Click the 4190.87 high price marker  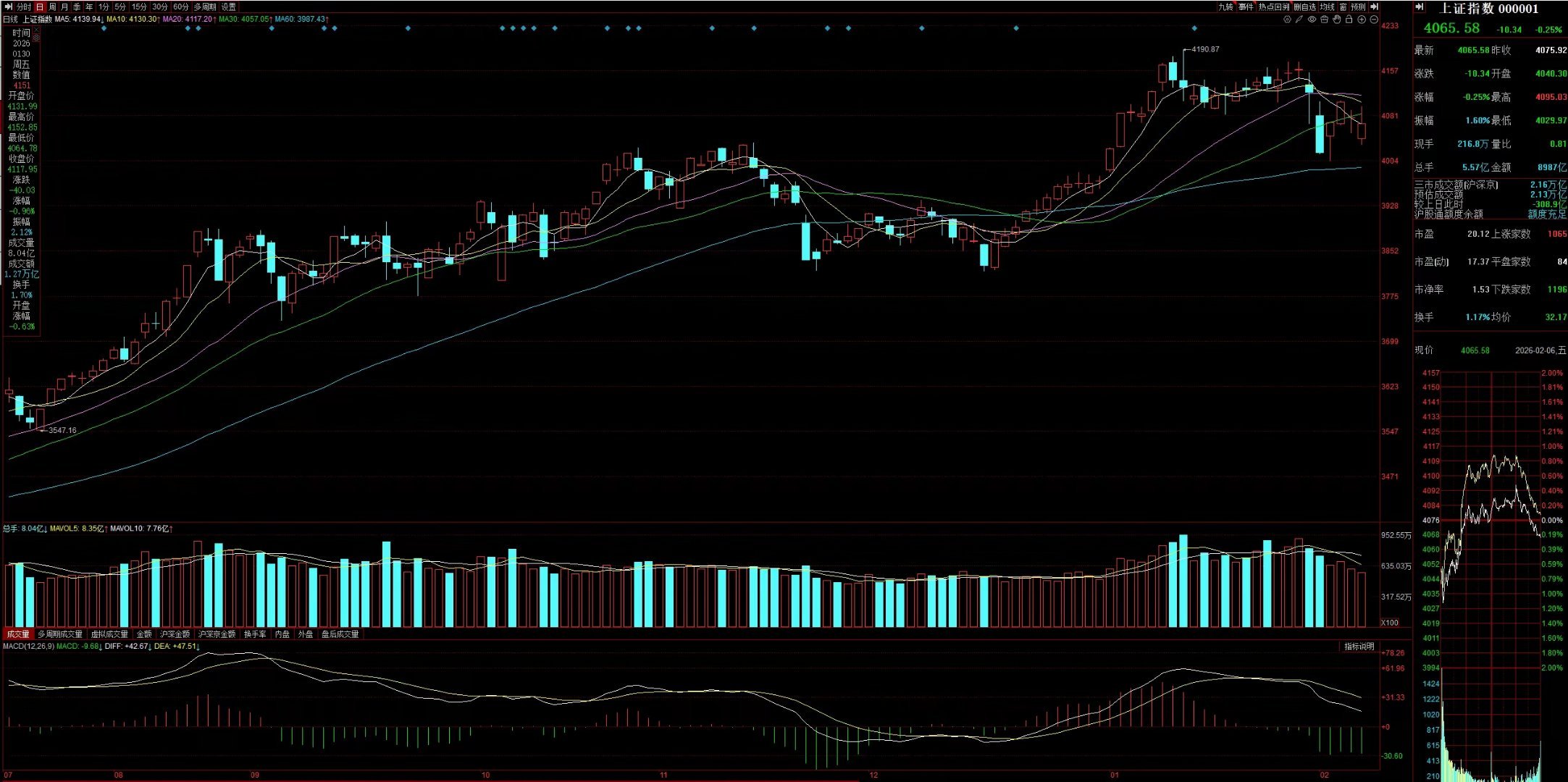(1204, 49)
